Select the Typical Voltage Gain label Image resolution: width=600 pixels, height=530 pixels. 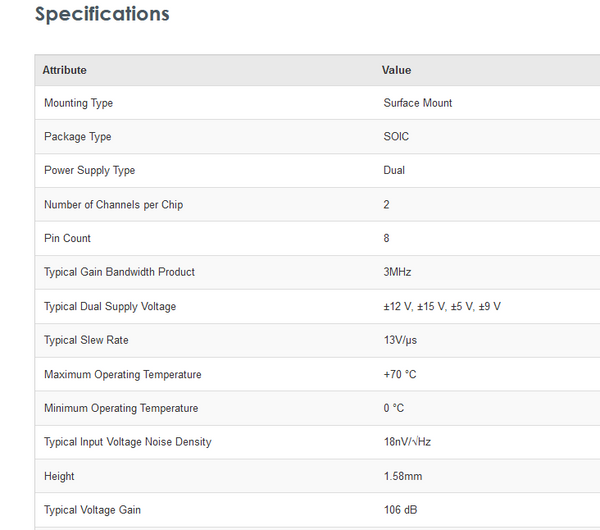click(x=93, y=510)
